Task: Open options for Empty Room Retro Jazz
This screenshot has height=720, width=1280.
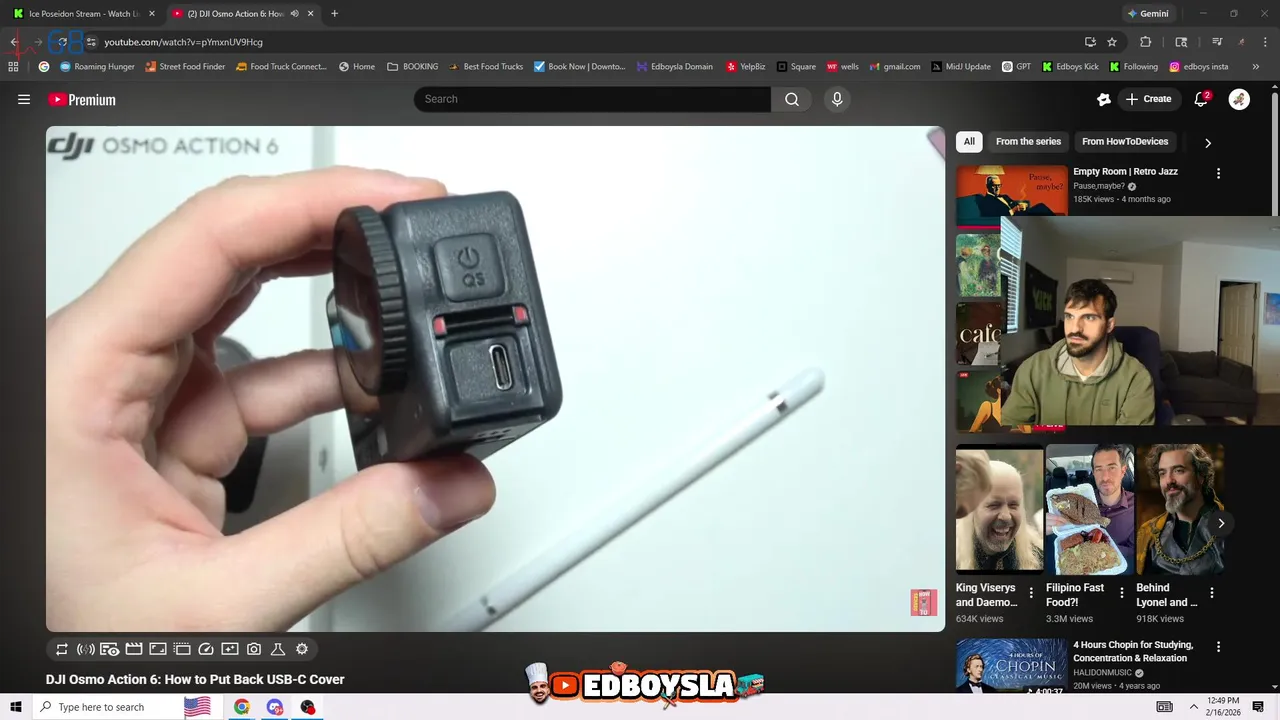Action: point(1218,173)
